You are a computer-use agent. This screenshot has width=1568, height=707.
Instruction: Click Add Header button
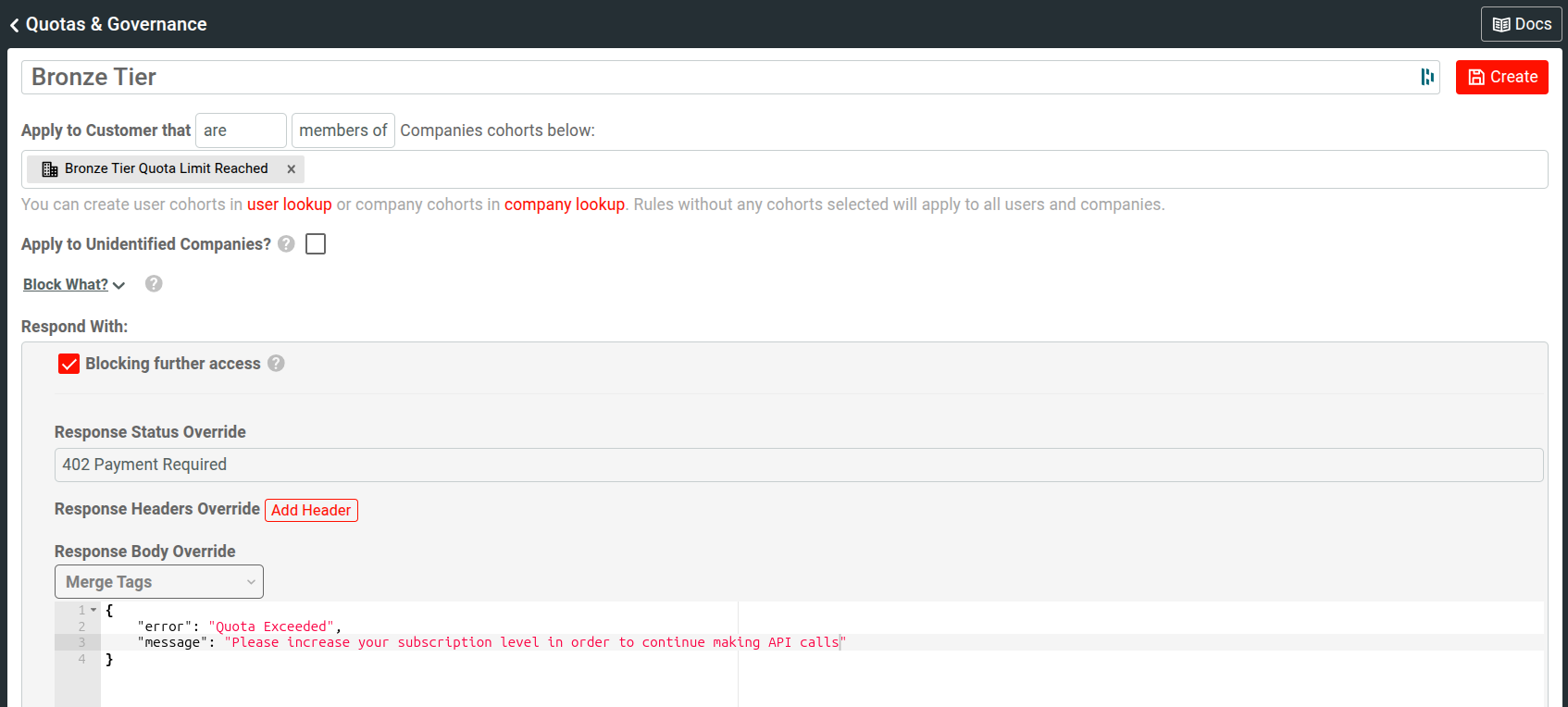(x=311, y=510)
